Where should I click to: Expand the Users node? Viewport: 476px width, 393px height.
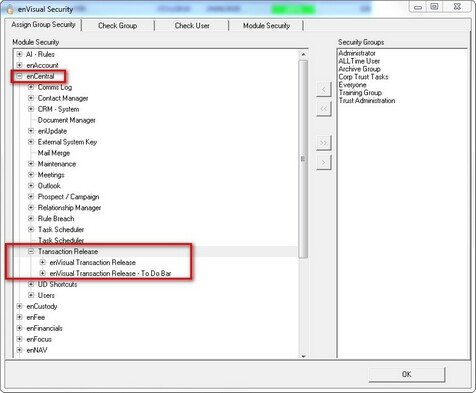[31, 295]
